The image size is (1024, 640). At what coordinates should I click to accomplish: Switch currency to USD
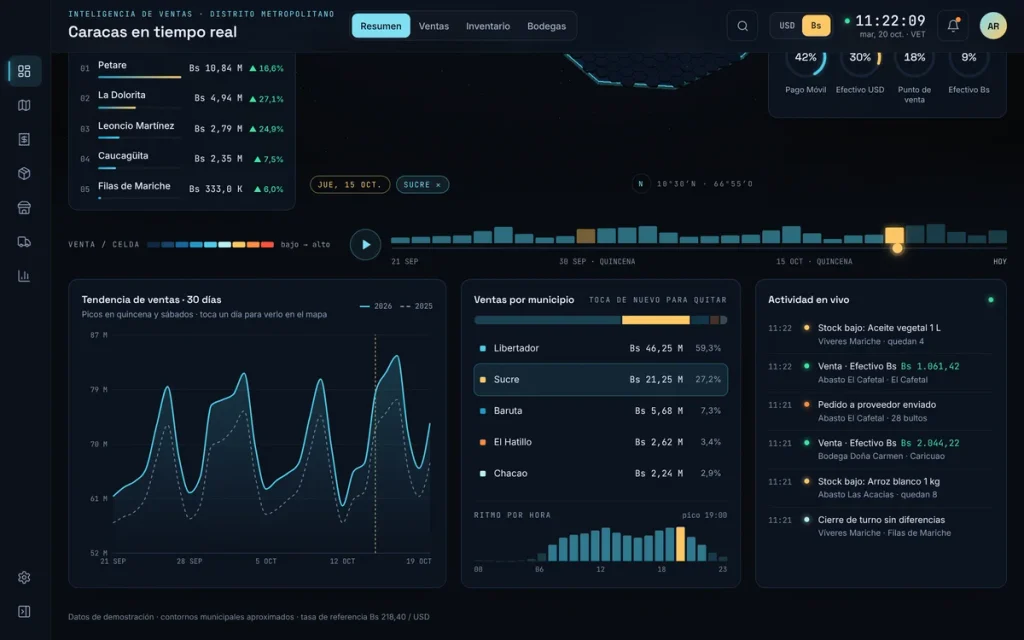[x=787, y=26]
